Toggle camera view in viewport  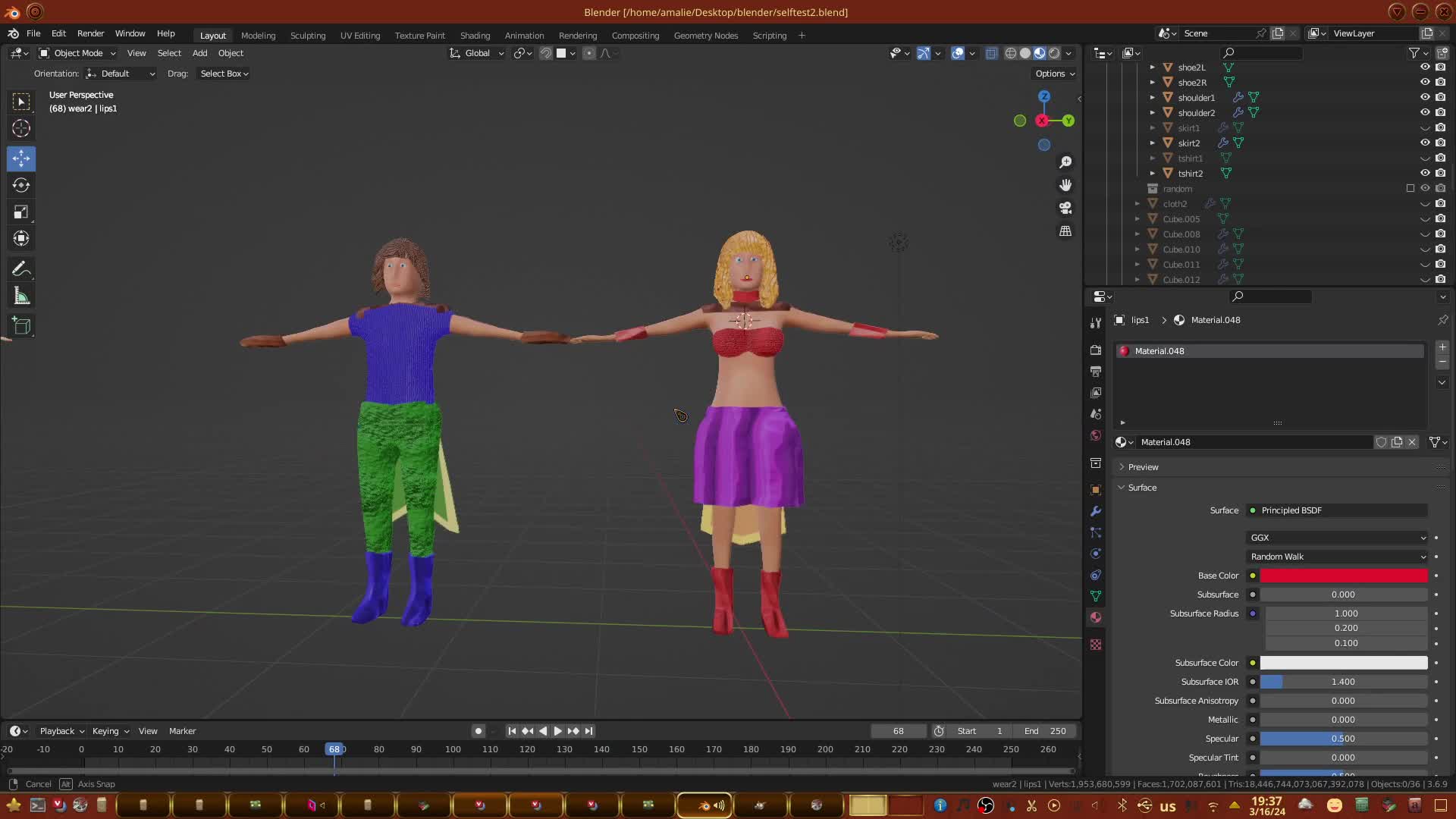click(1065, 208)
